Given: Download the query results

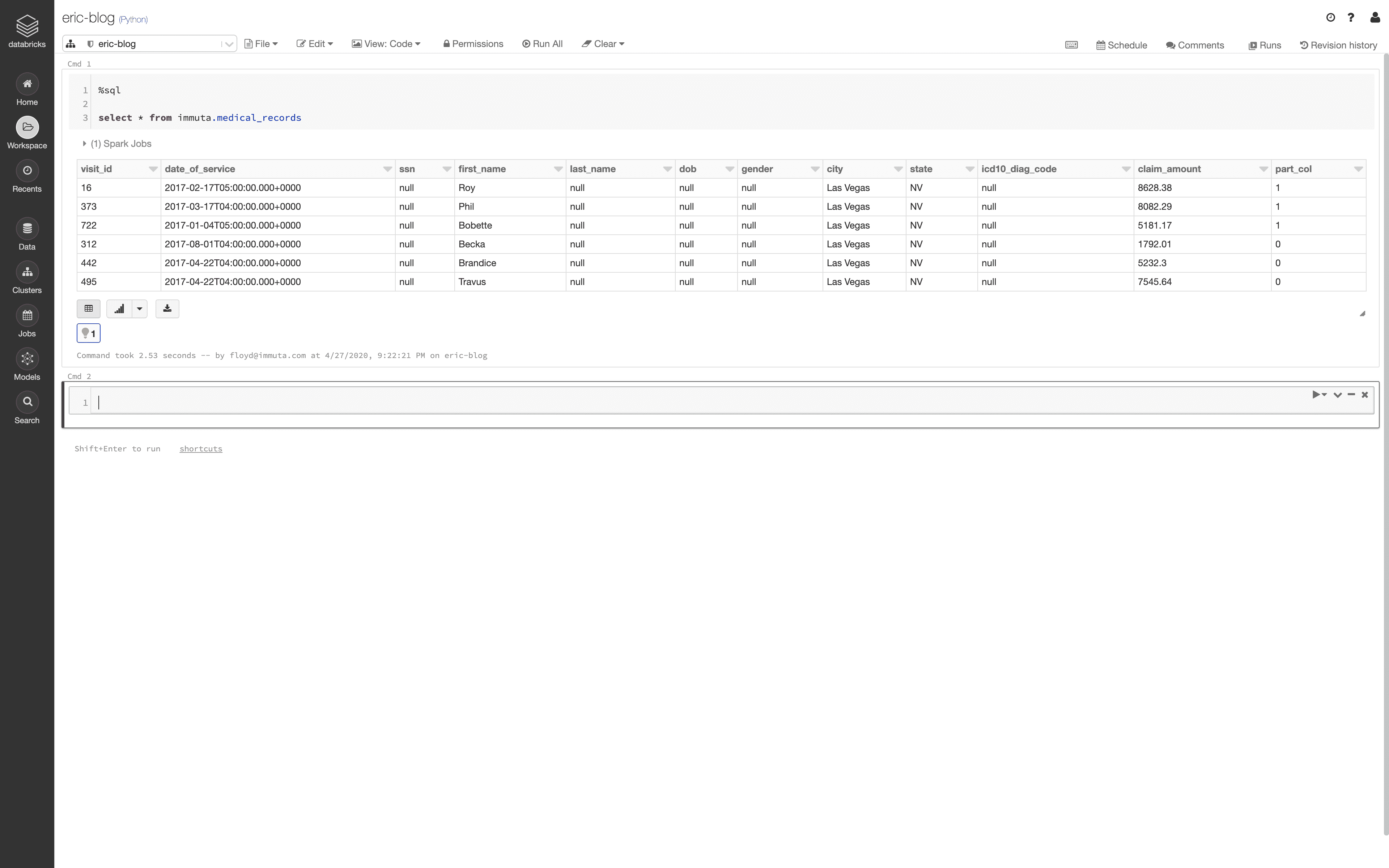Looking at the screenshot, I should [167, 309].
